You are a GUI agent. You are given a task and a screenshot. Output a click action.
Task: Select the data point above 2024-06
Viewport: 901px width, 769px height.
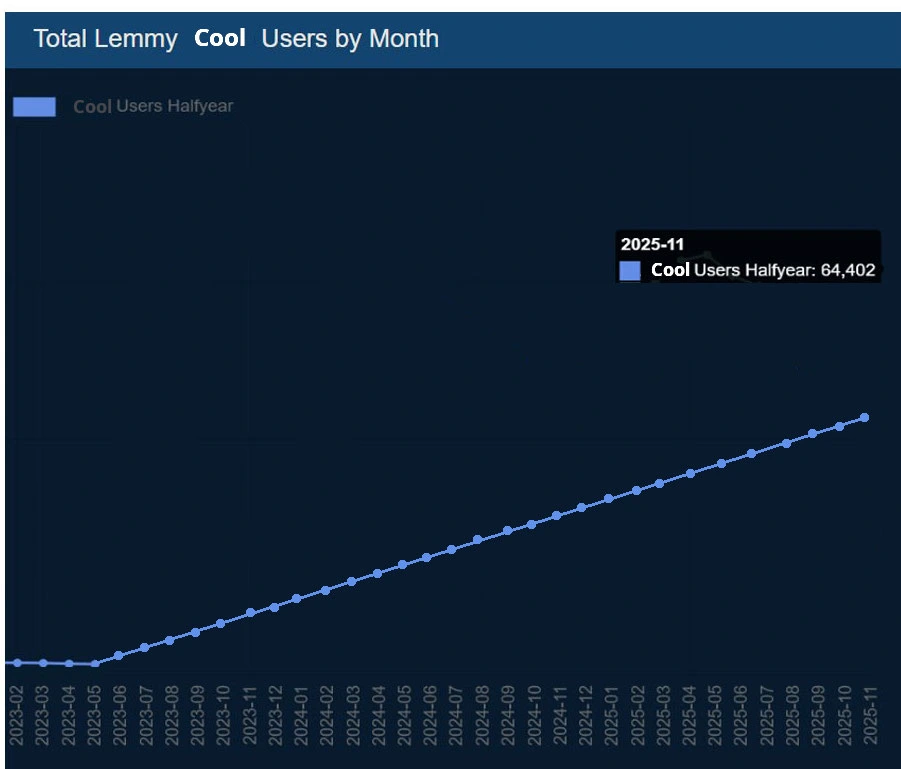(x=426, y=557)
